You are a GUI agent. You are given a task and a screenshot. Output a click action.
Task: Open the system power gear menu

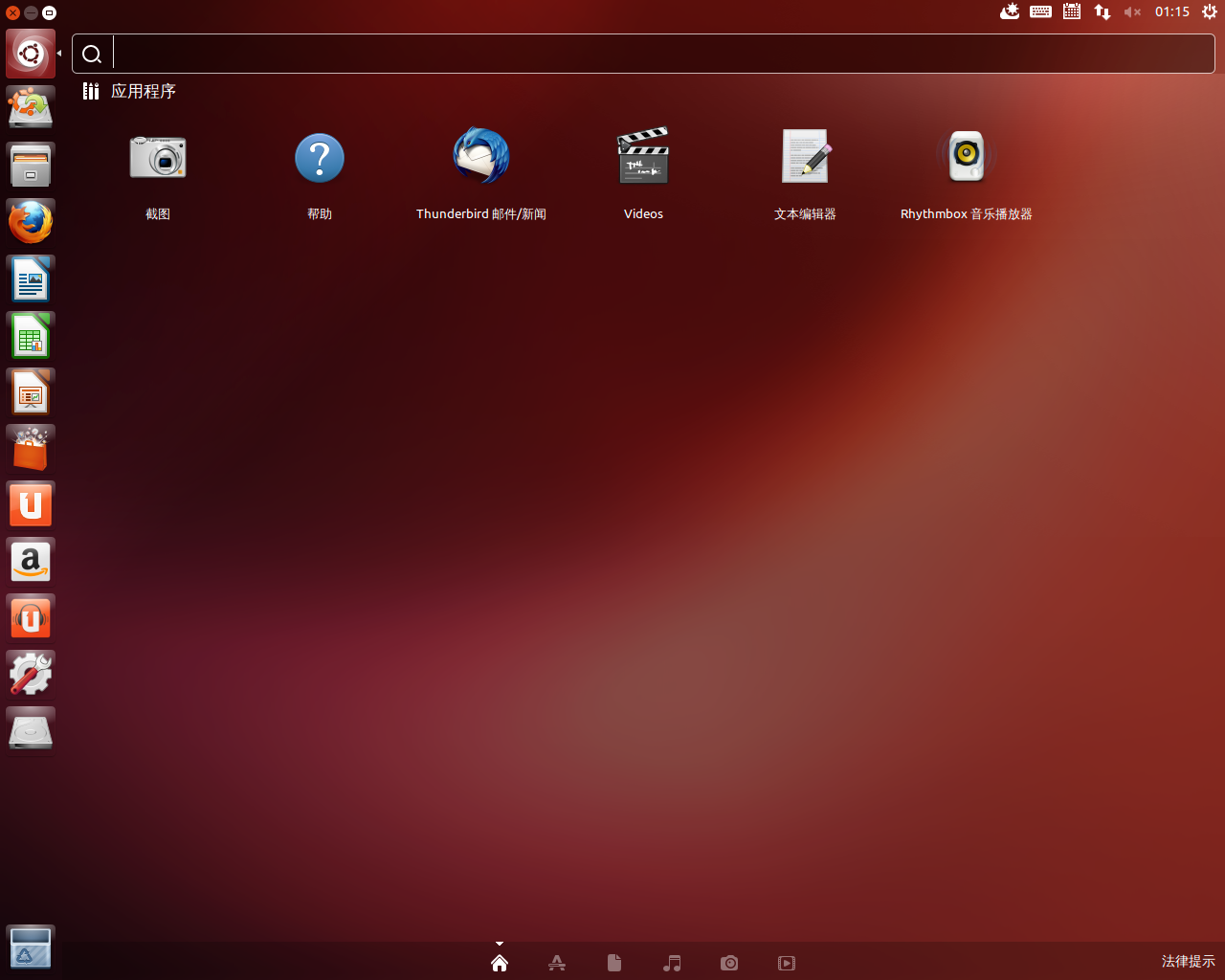coord(1210,11)
